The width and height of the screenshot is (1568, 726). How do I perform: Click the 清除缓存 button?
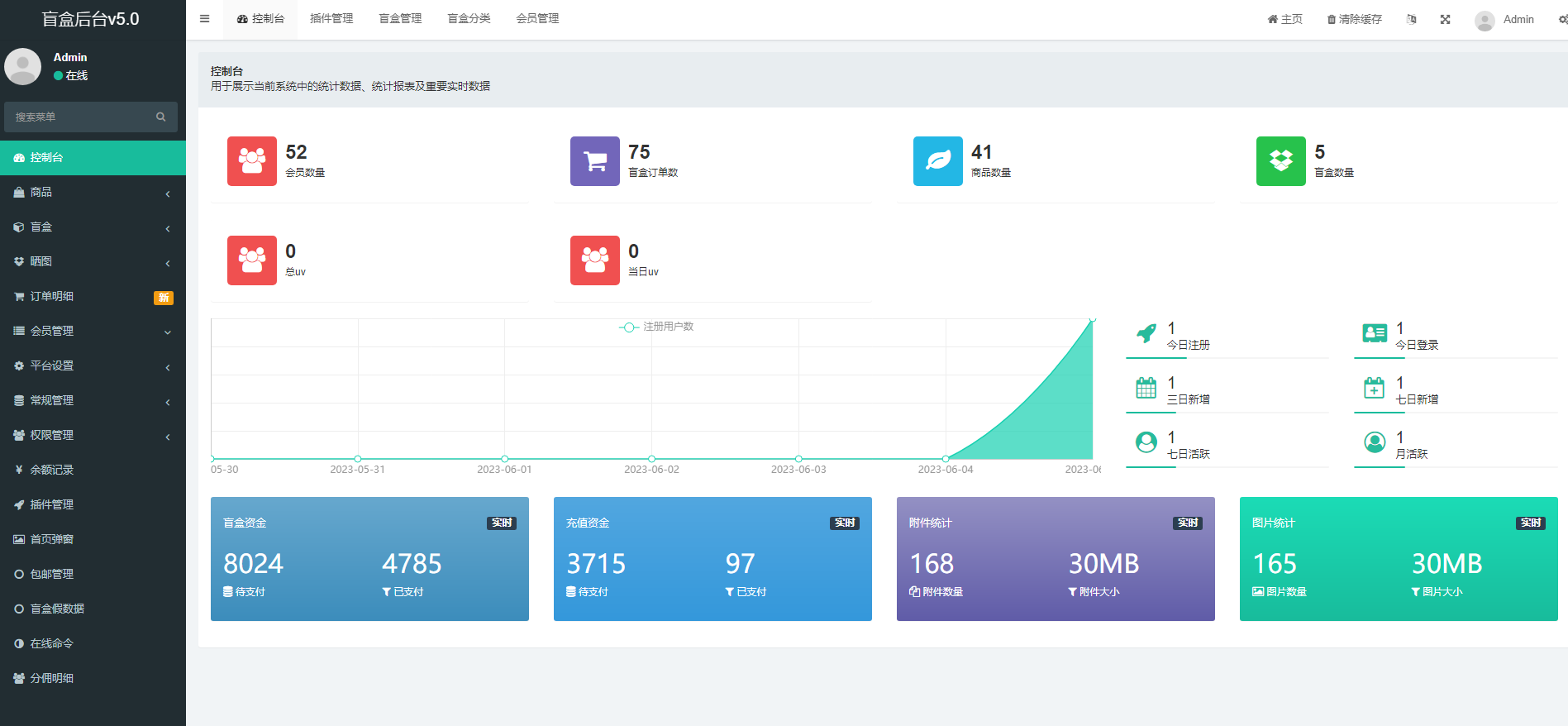tap(1354, 19)
